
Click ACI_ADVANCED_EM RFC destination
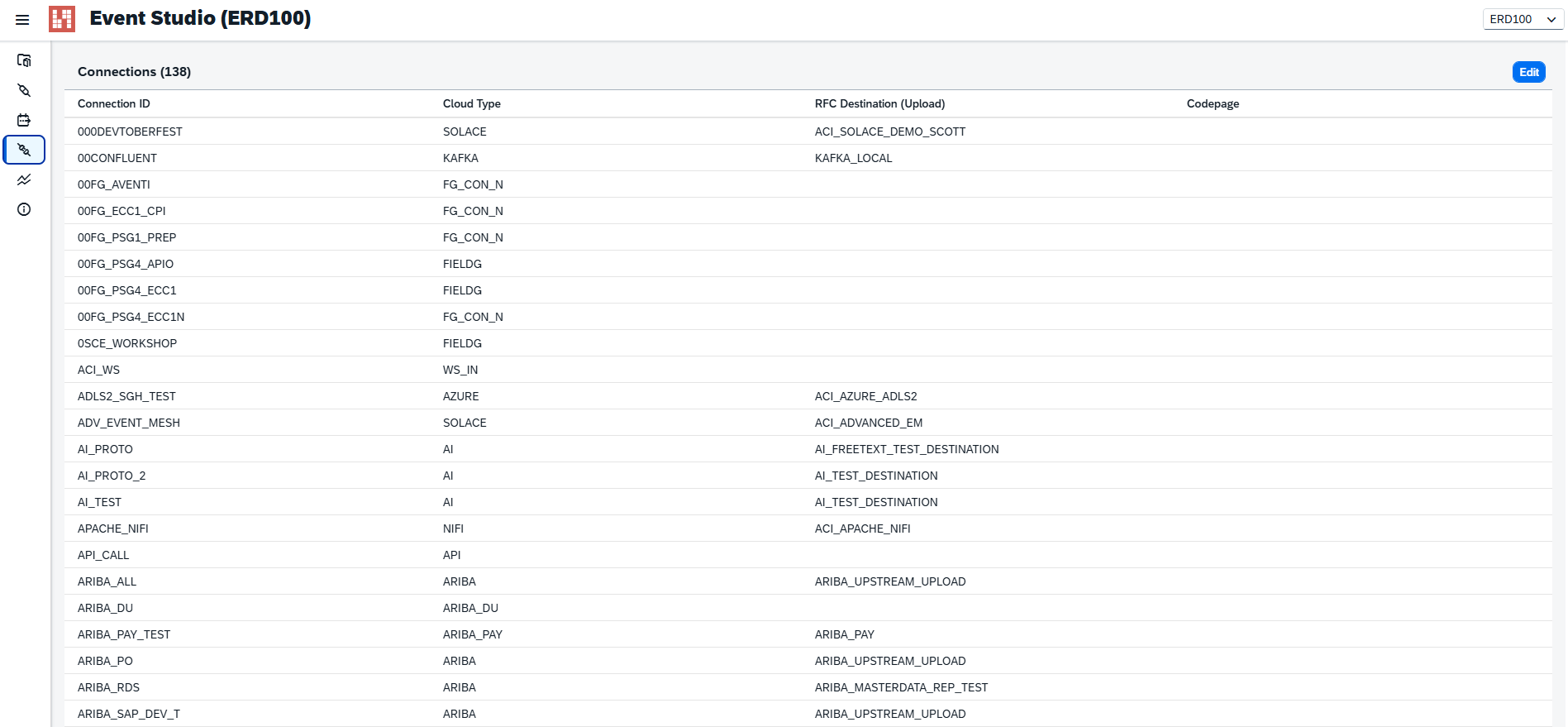point(869,423)
